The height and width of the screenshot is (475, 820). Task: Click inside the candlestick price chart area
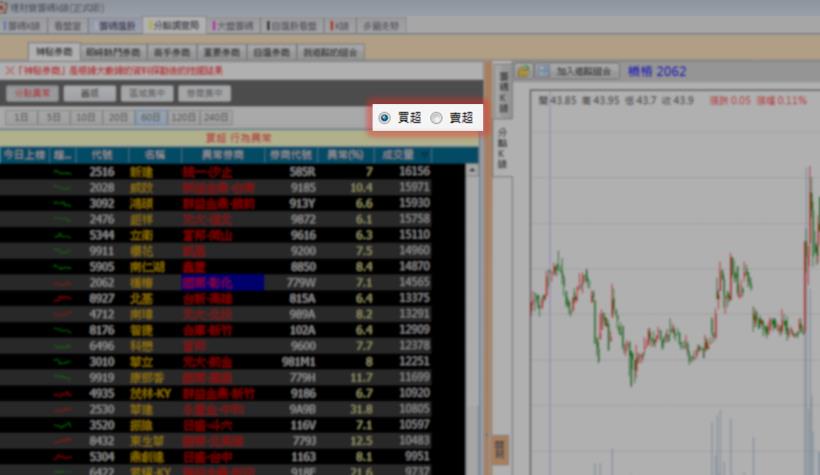[x=675, y=282]
